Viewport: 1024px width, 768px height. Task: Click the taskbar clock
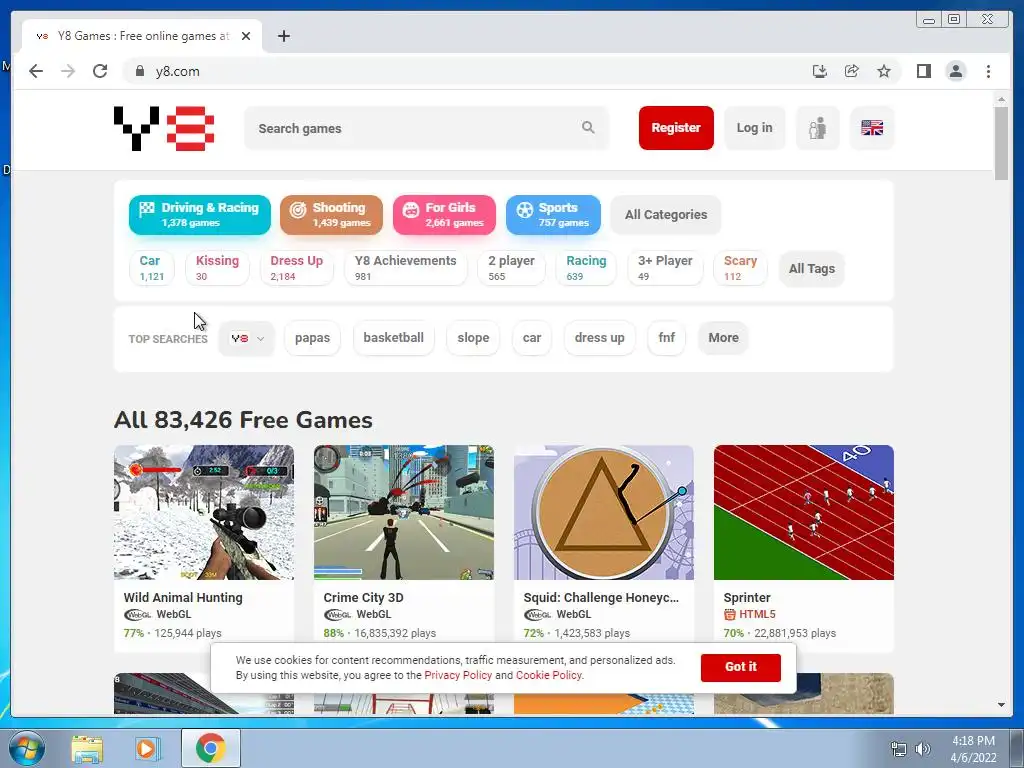(973, 749)
